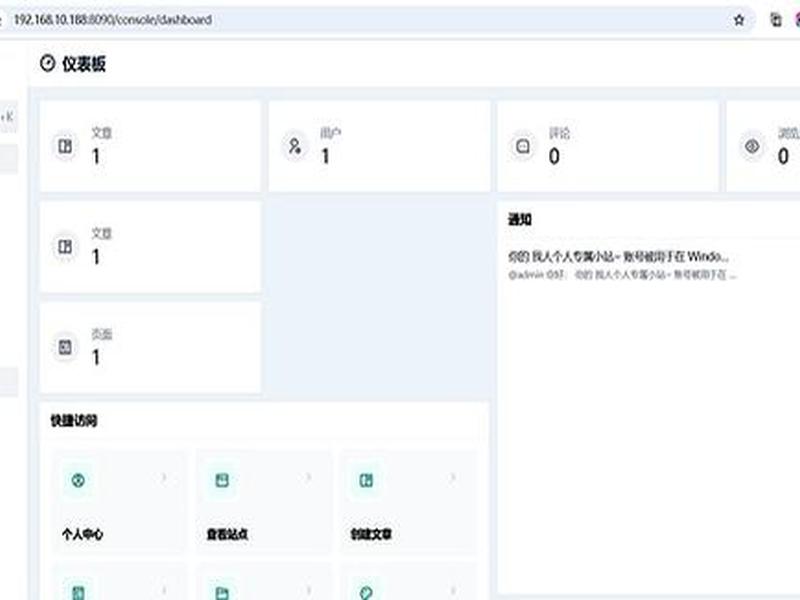Click the arrow on the palette icon card

coord(453,591)
